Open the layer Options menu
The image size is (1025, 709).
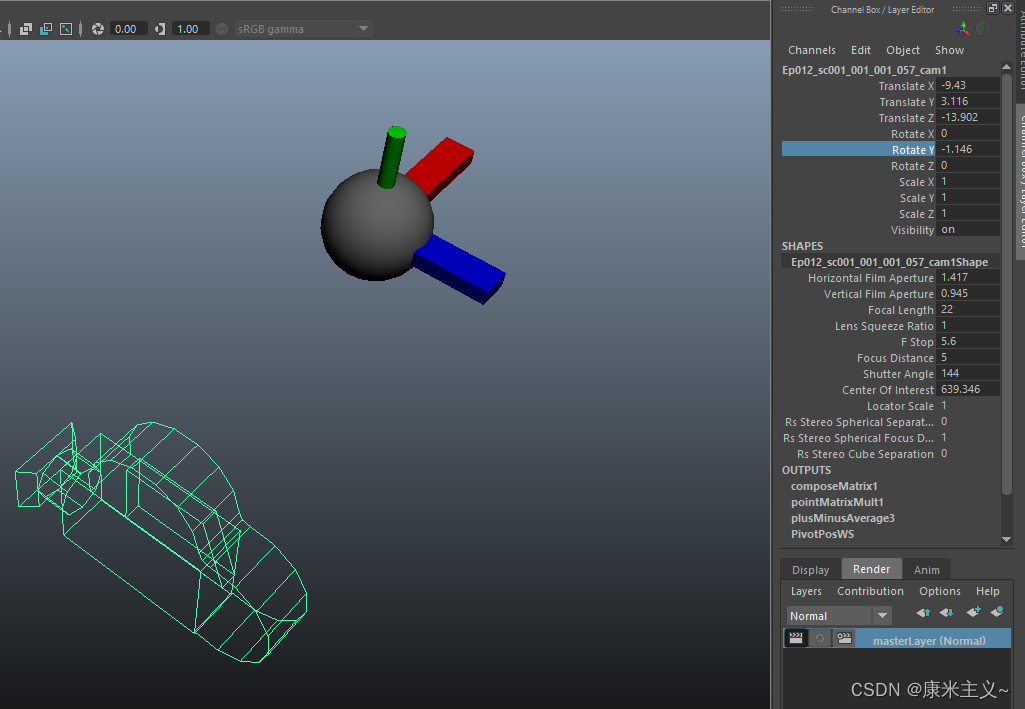click(939, 591)
